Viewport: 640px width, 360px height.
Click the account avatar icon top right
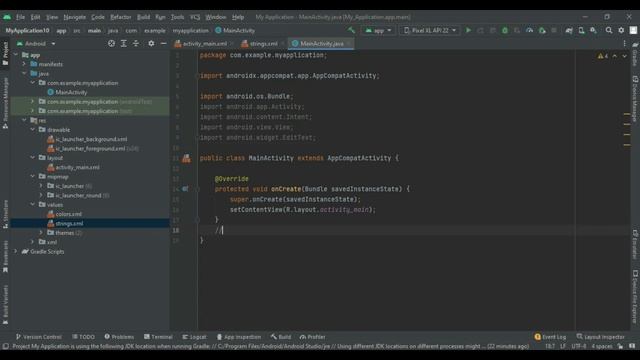click(x=633, y=31)
